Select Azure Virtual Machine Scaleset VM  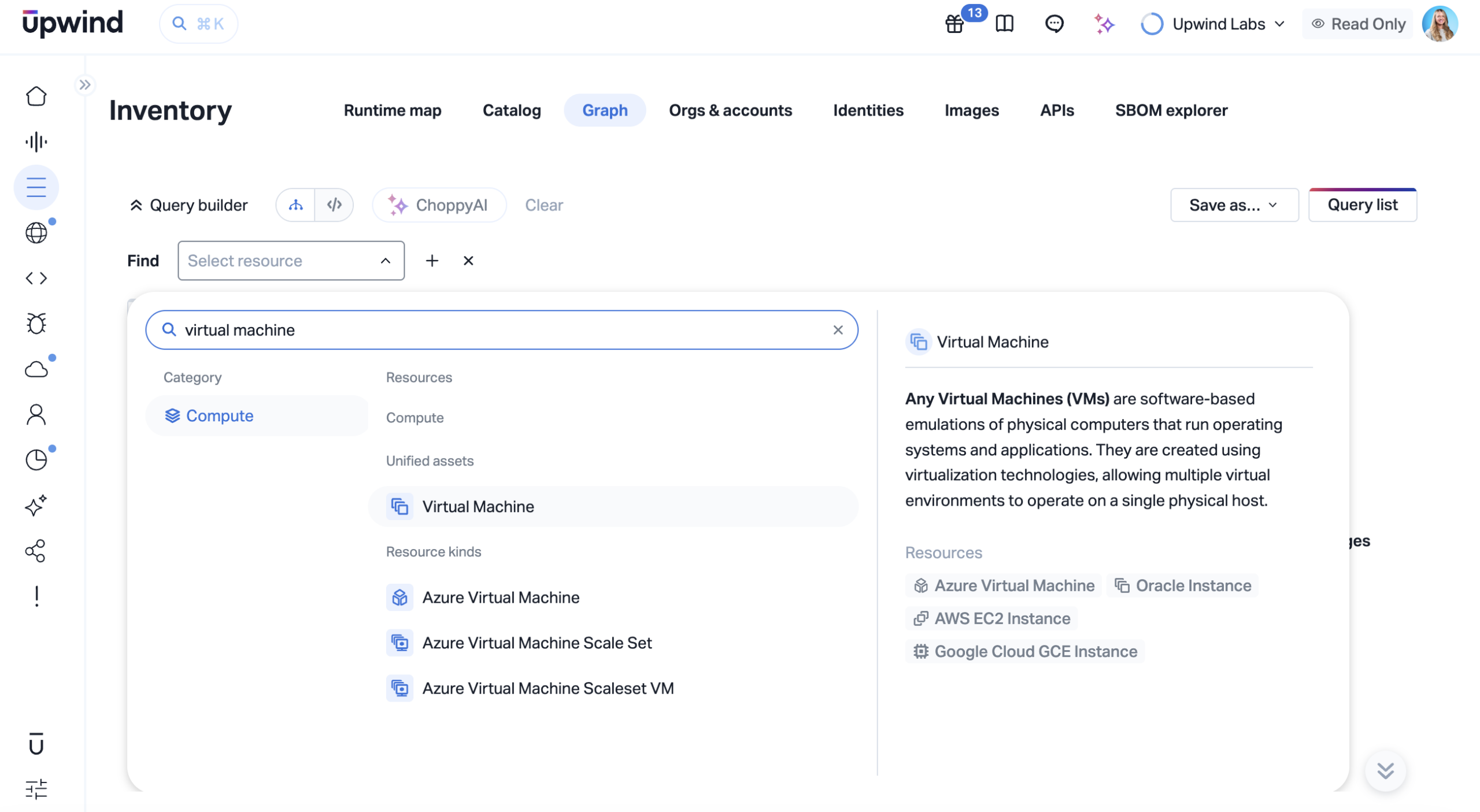point(613,688)
